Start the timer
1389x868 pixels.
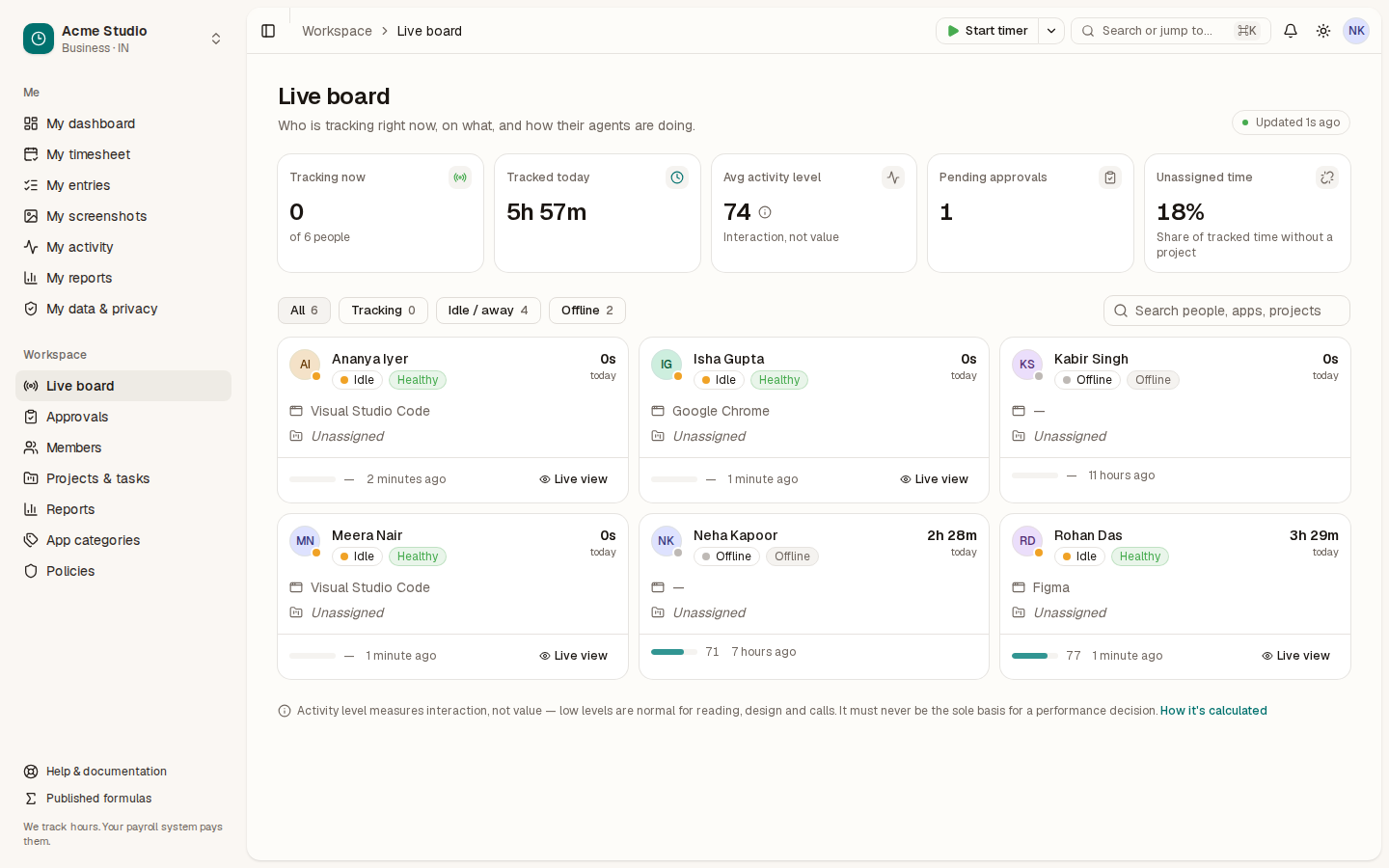tap(987, 31)
